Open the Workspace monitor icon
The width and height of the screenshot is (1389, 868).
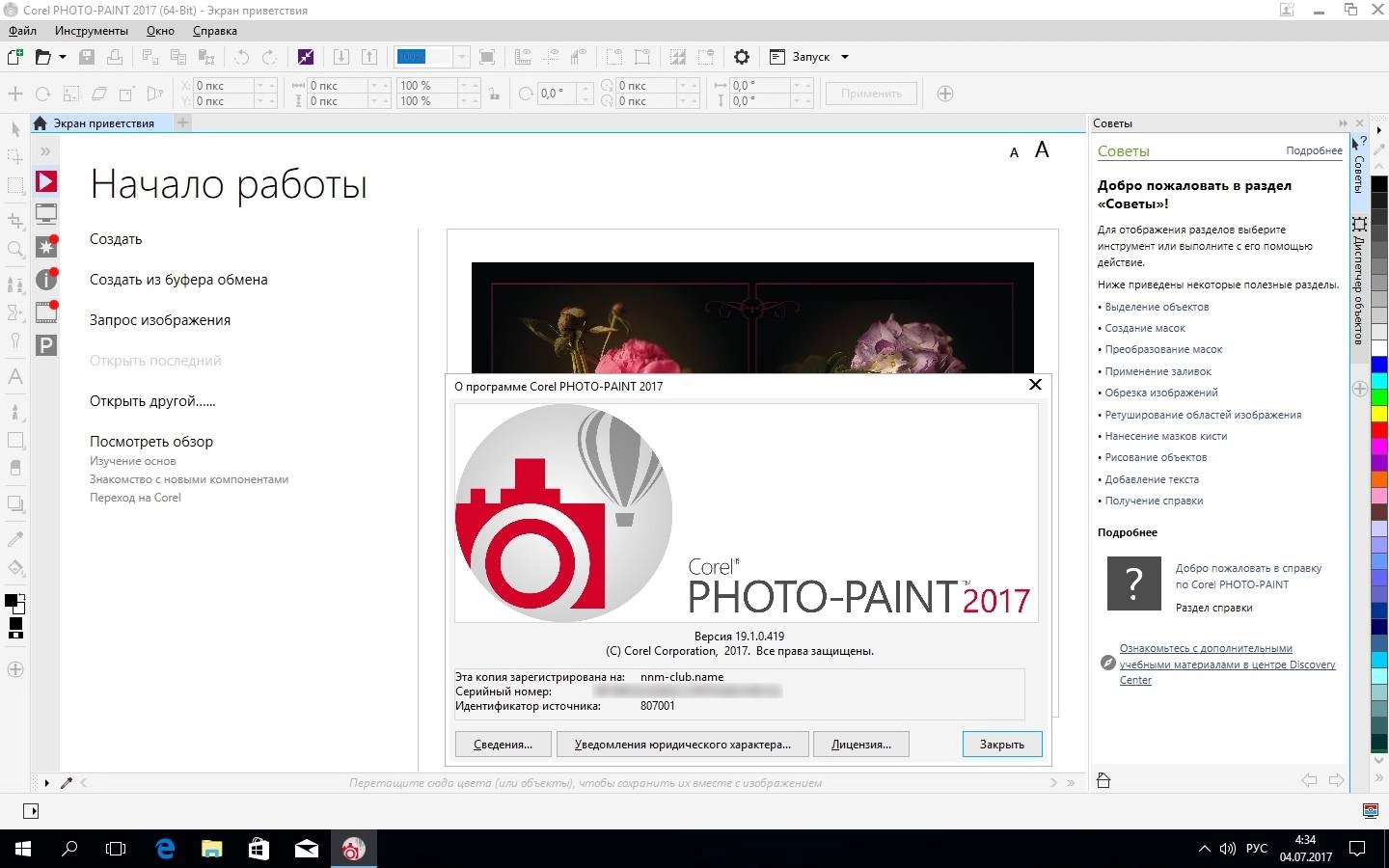tap(46, 214)
